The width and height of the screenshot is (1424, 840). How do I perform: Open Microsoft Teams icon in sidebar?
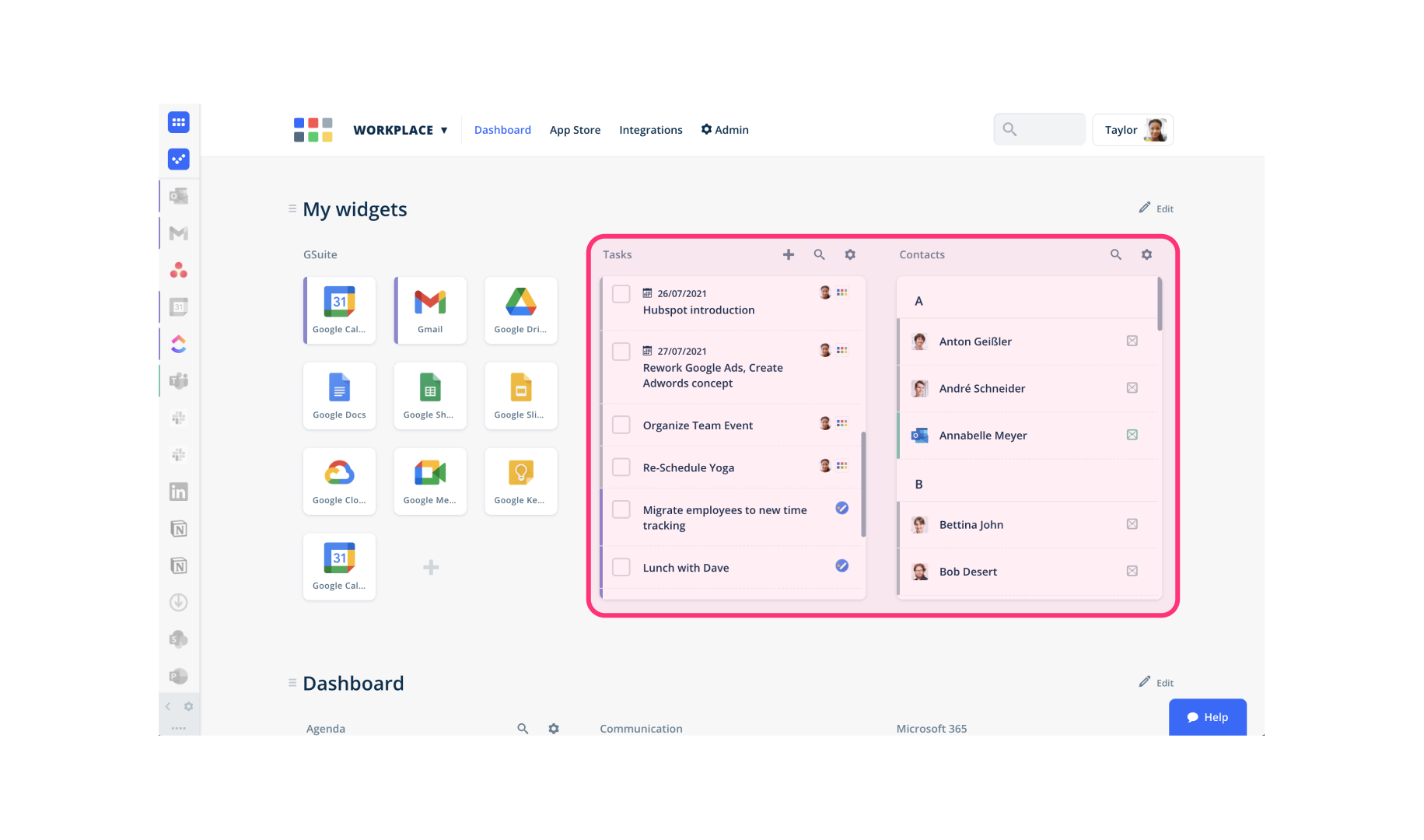pyautogui.click(x=179, y=380)
